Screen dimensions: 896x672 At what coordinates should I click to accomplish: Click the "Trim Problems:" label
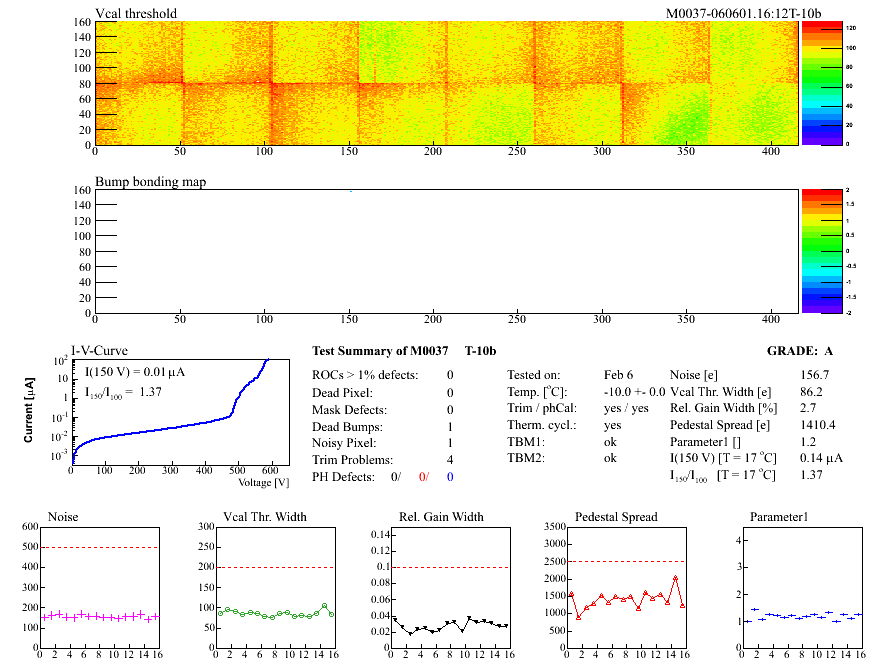coord(351,460)
